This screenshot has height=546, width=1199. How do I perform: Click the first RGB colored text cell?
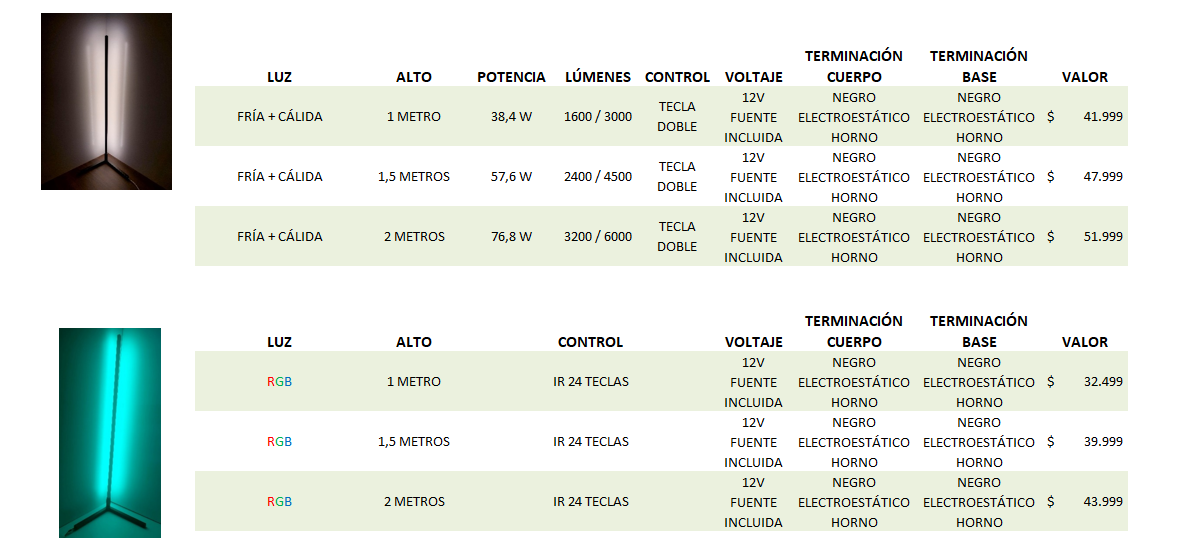279,381
